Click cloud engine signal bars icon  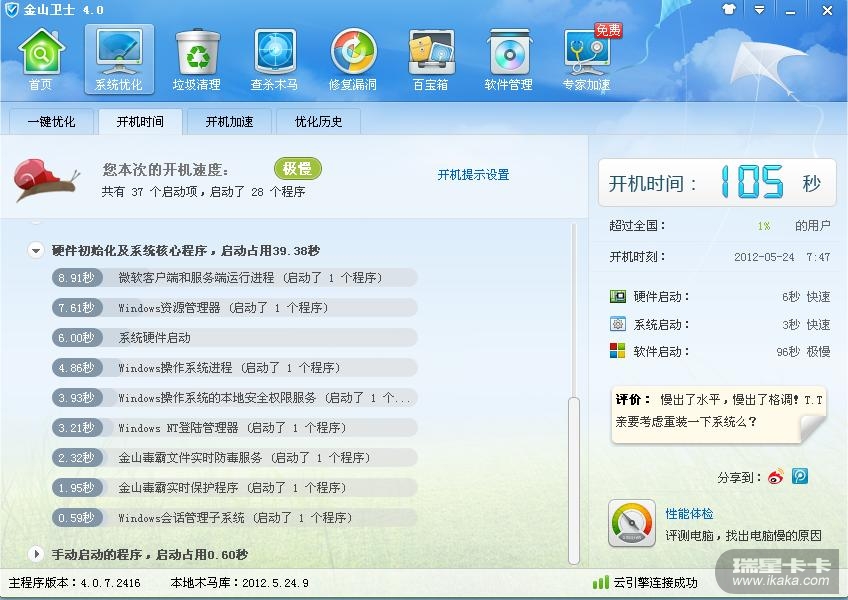(x=600, y=582)
